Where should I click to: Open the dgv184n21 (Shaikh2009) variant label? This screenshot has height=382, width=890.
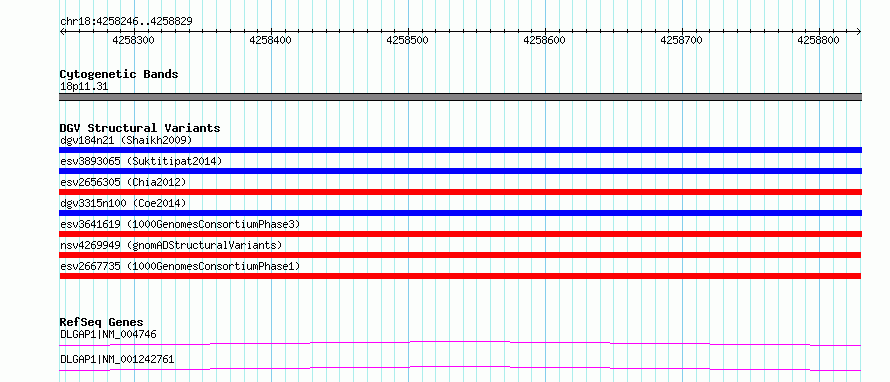click(x=126, y=140)
